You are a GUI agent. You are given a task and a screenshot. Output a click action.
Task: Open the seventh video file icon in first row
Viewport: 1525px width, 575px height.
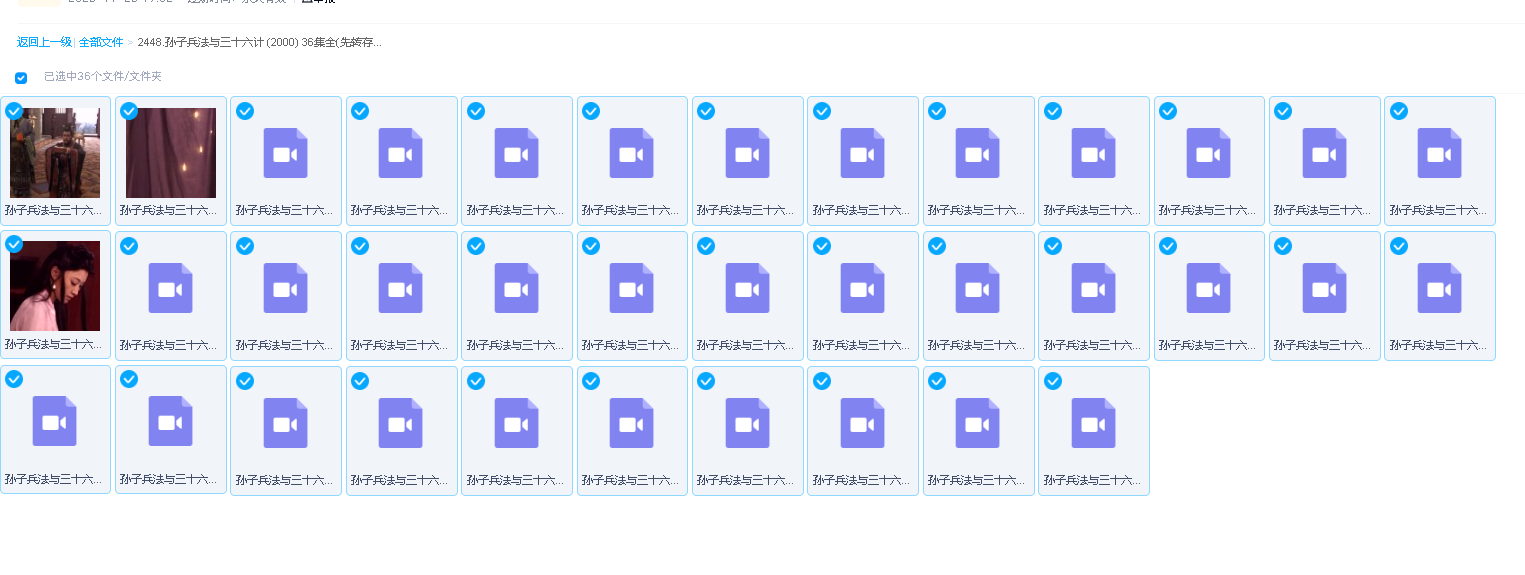[747, 153]
